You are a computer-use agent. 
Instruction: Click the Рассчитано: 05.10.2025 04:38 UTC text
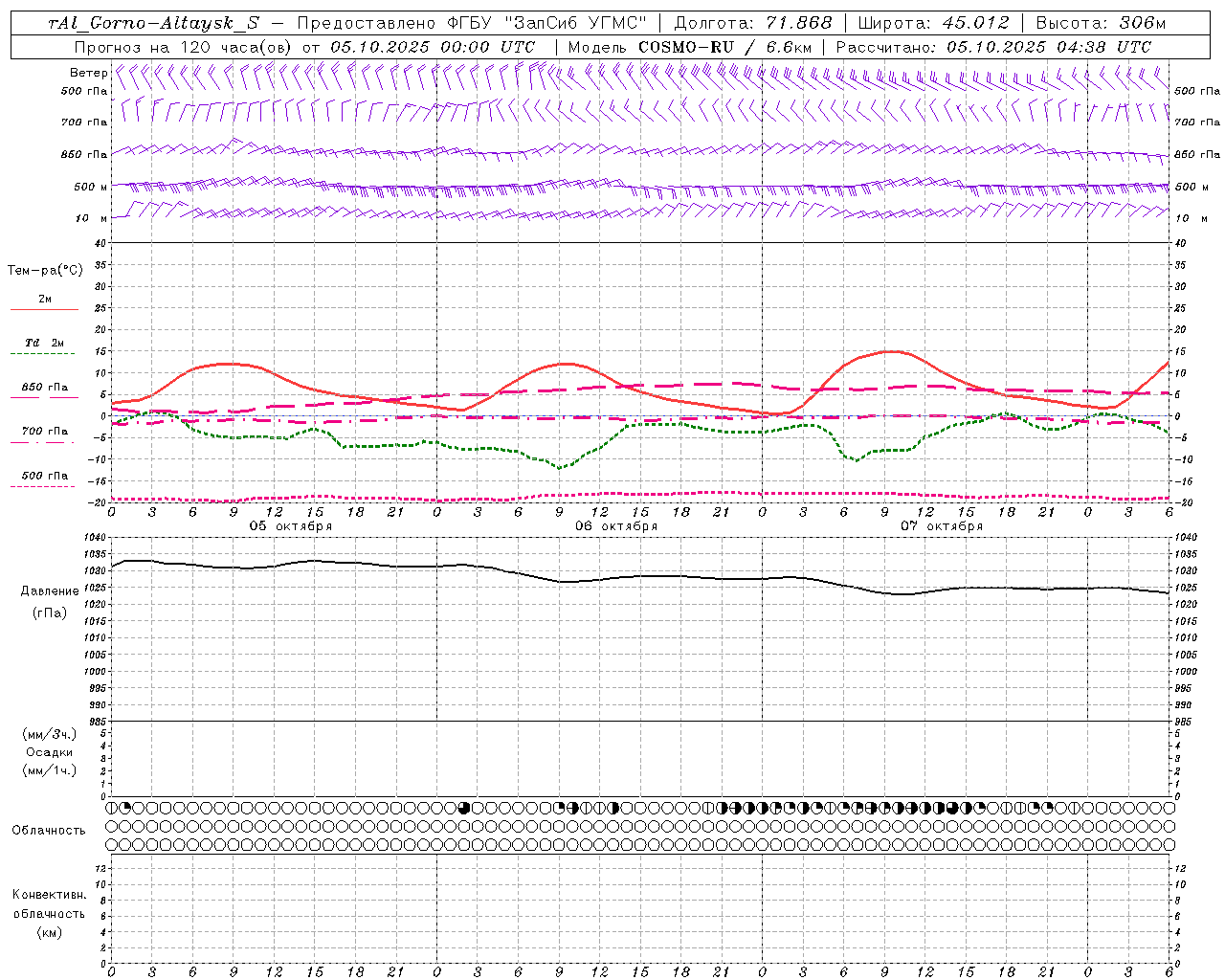993,47
